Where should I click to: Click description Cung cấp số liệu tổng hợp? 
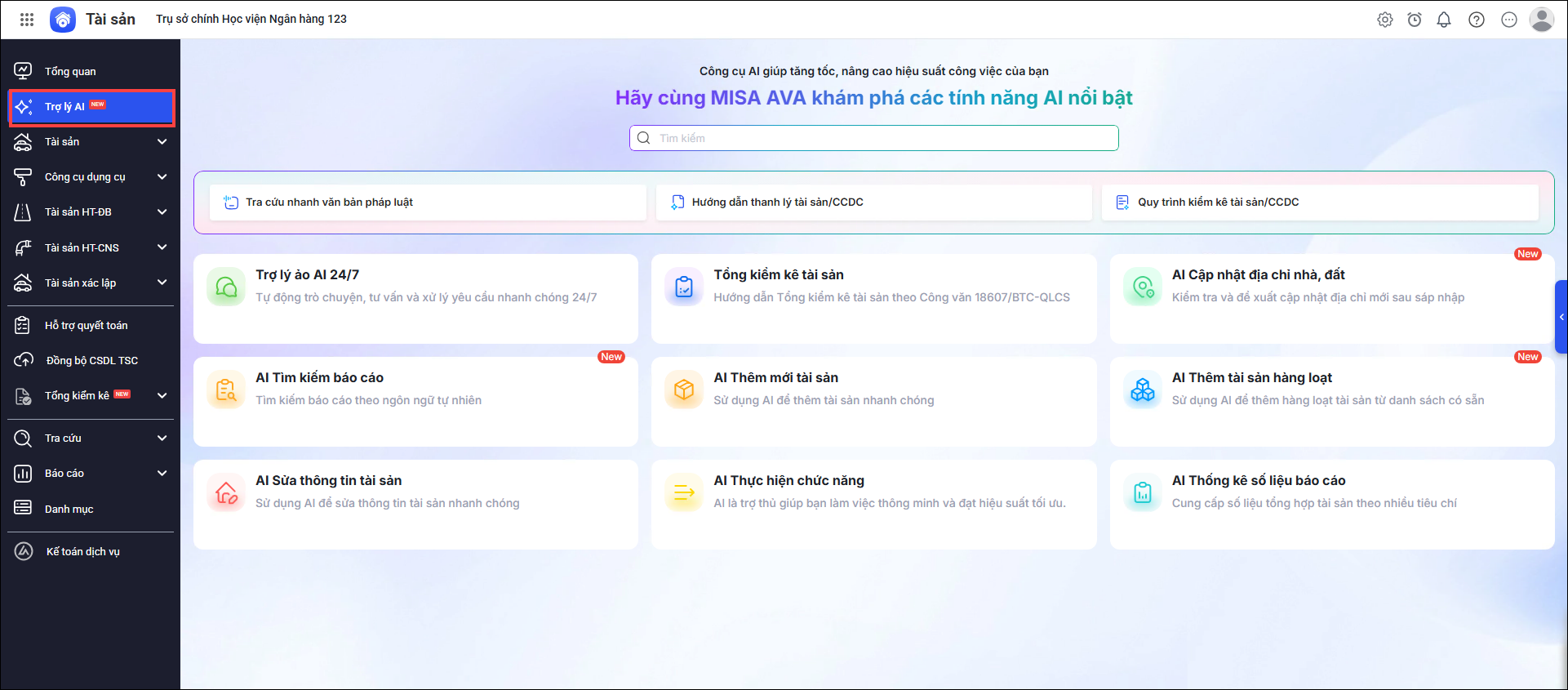click(x=1314, y=503)
